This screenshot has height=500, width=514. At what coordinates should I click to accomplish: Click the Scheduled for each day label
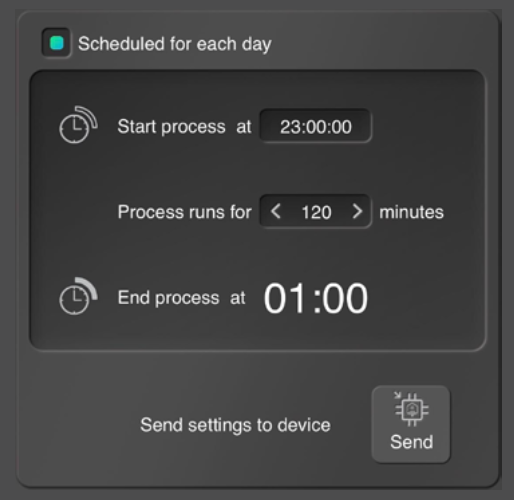(x=175, y=44)
